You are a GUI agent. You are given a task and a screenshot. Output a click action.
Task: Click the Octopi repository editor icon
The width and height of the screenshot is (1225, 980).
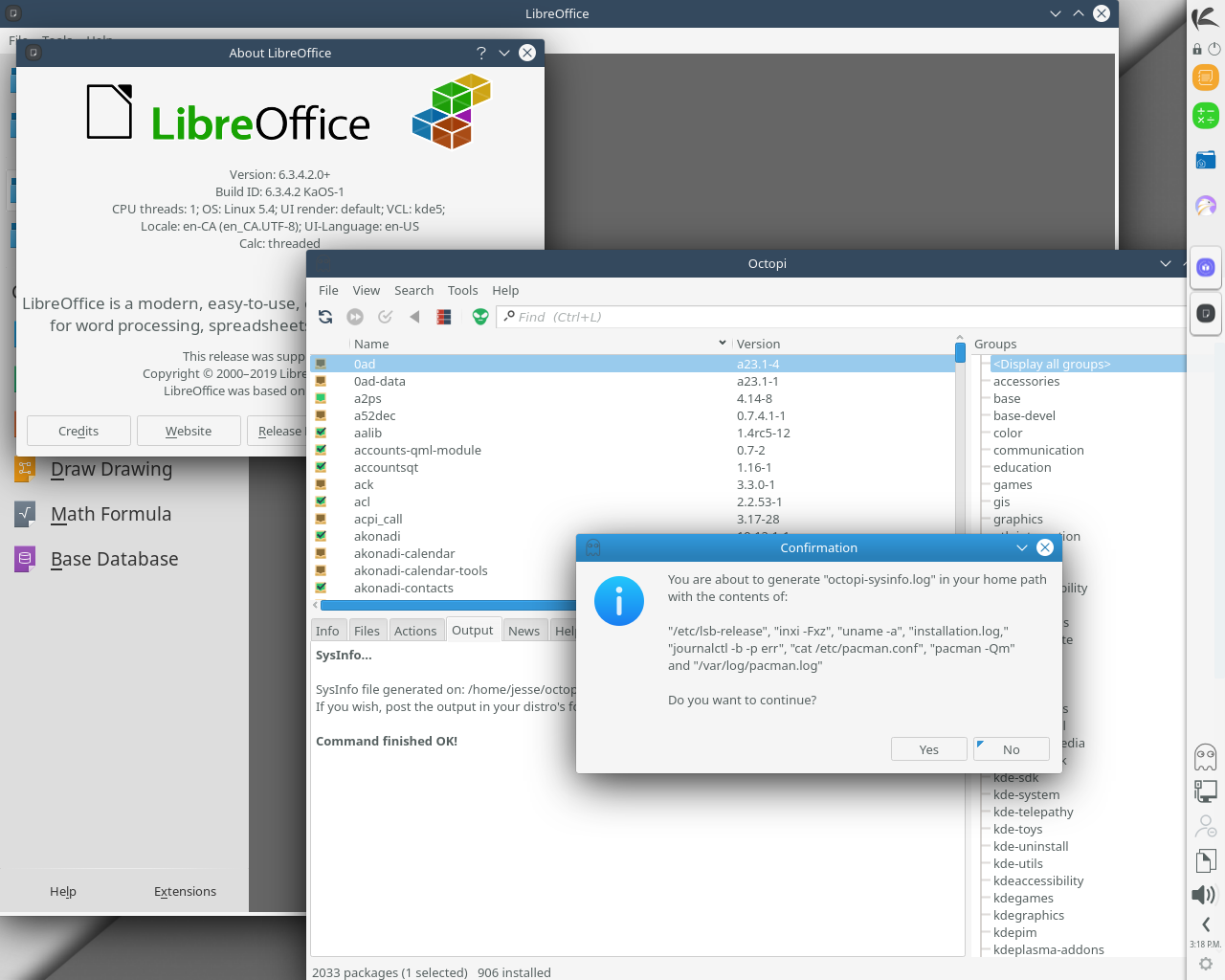tap(444, 317)
